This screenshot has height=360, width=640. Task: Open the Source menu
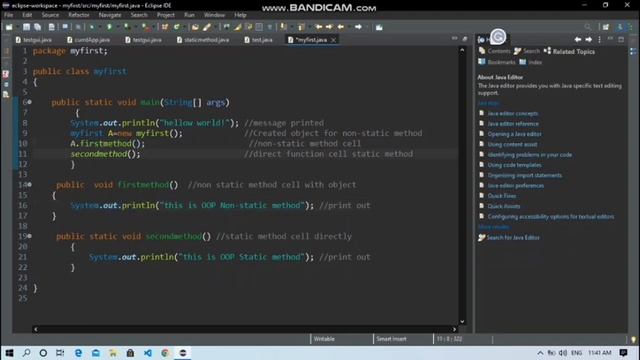click(50, 15)
